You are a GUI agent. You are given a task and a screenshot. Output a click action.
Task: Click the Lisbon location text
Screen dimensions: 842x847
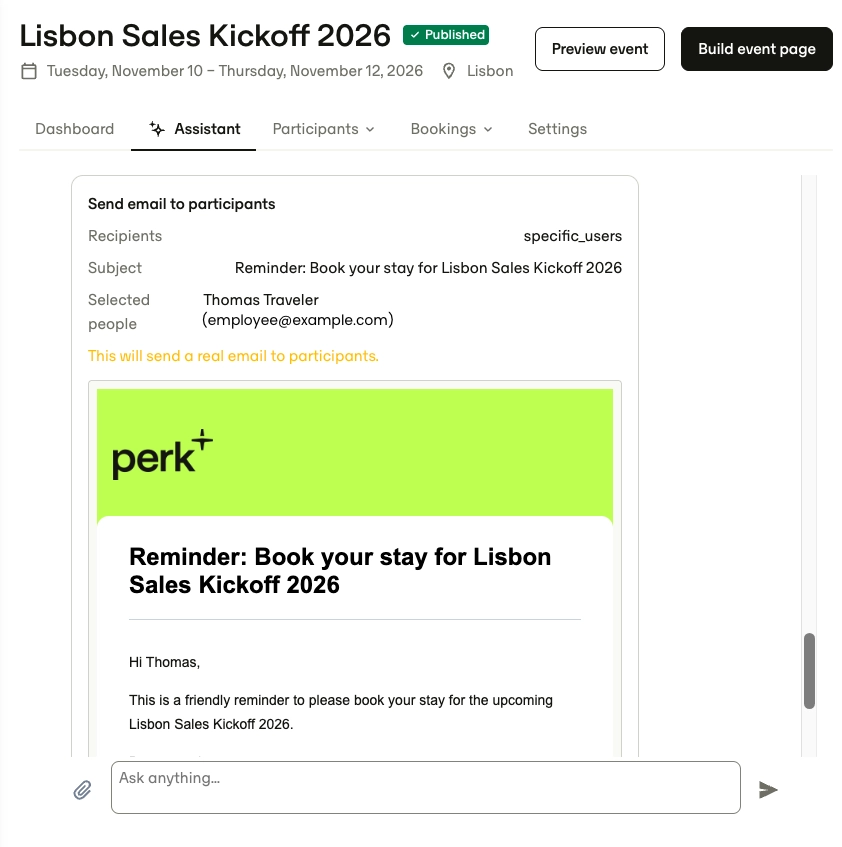pos(490,71)
